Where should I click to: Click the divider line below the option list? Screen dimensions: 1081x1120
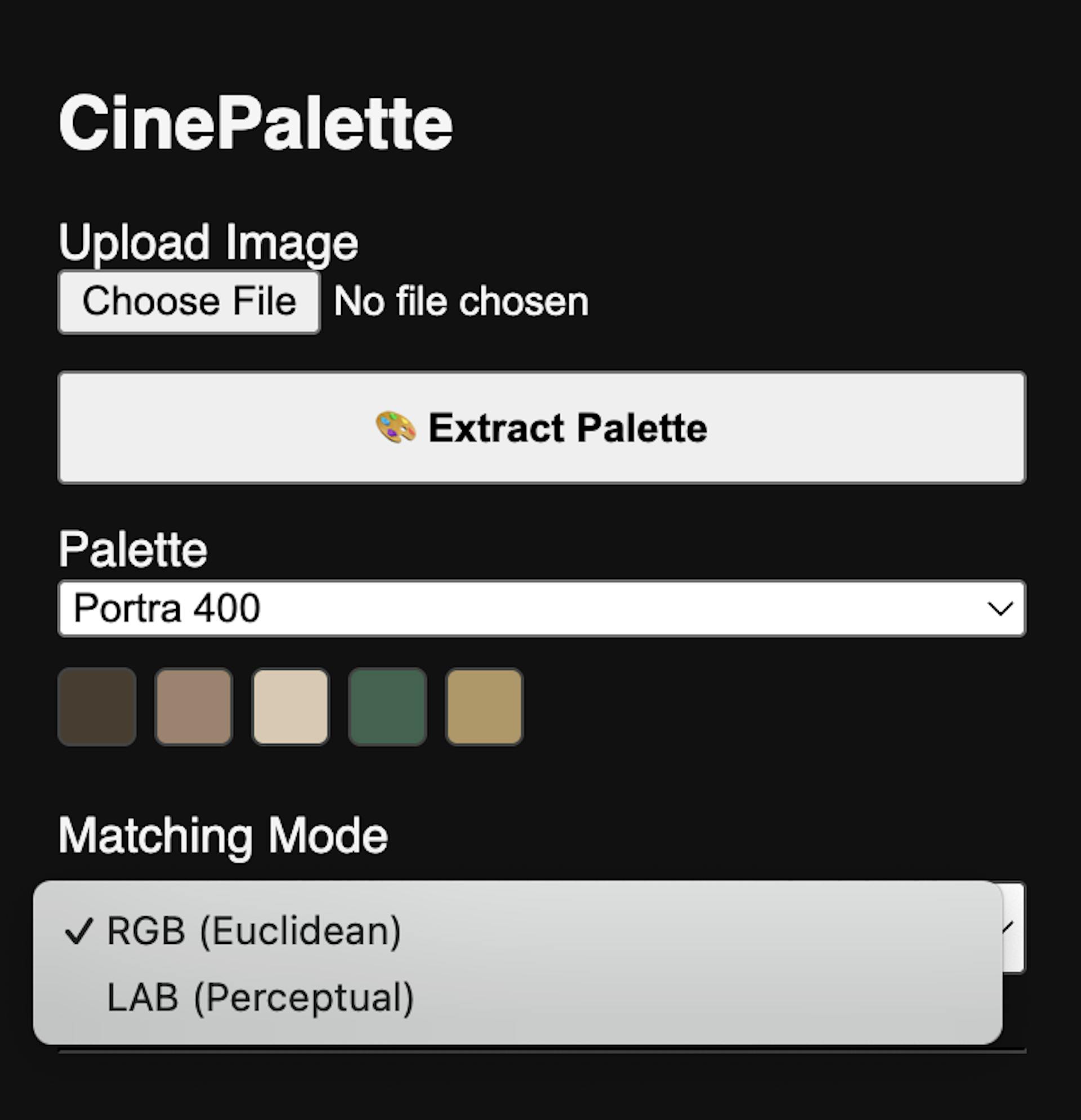coord(542,1050)
